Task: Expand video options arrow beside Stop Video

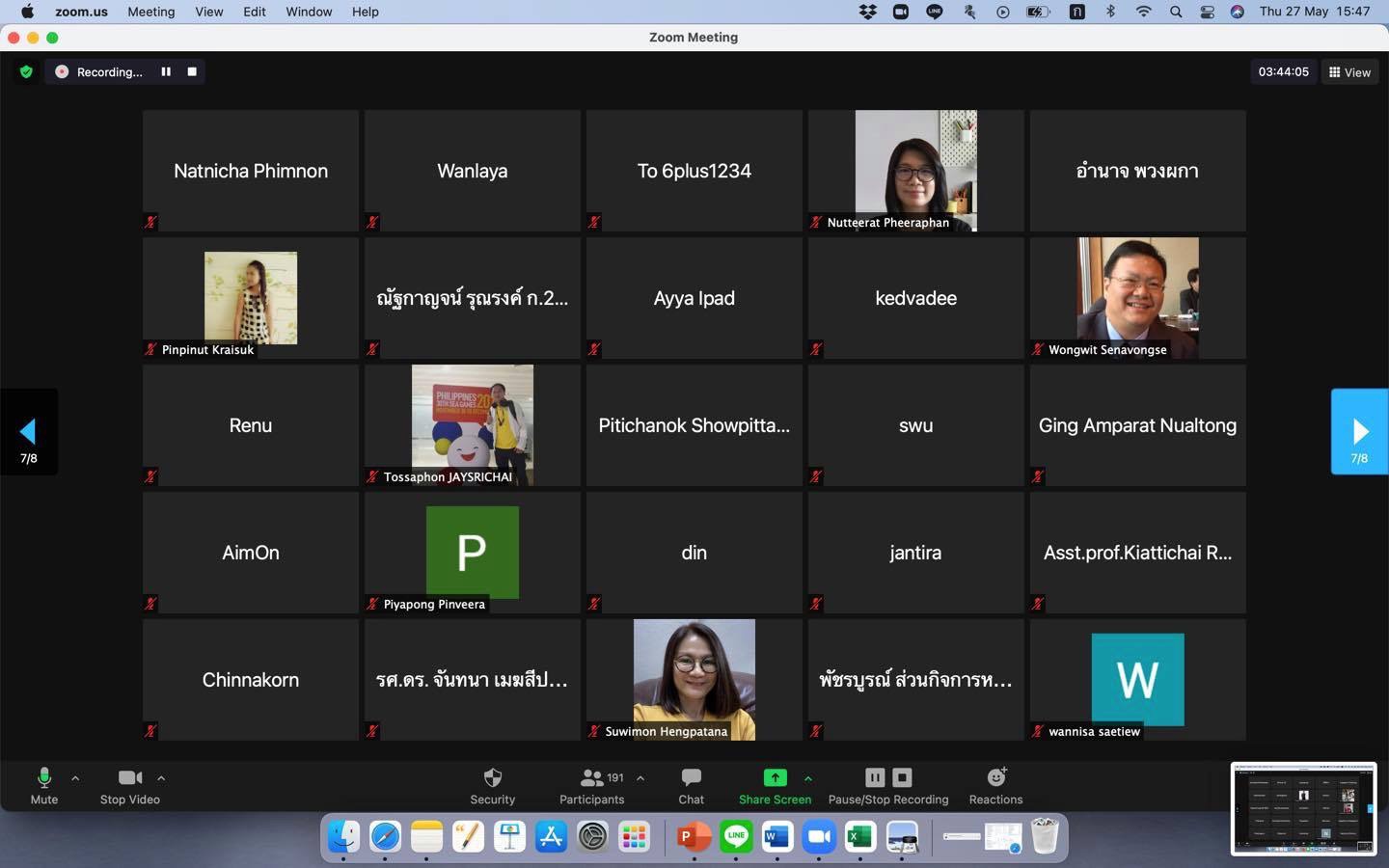Action: coord(161,777)
